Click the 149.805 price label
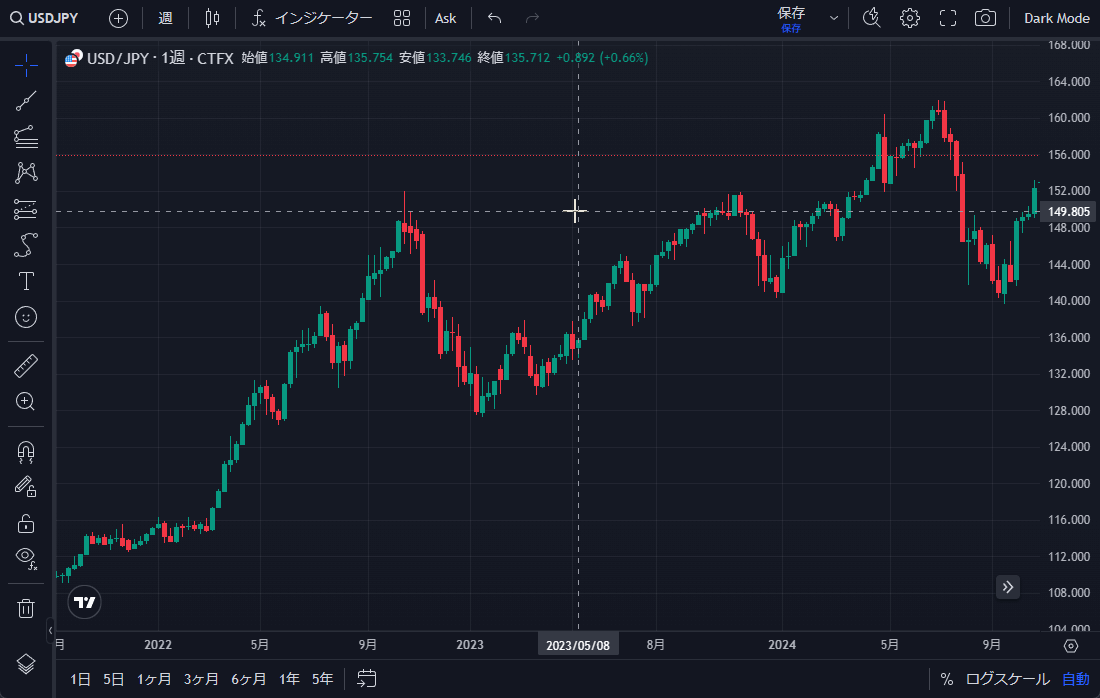The image size is (1100, 698). [x=1068, y=211]
